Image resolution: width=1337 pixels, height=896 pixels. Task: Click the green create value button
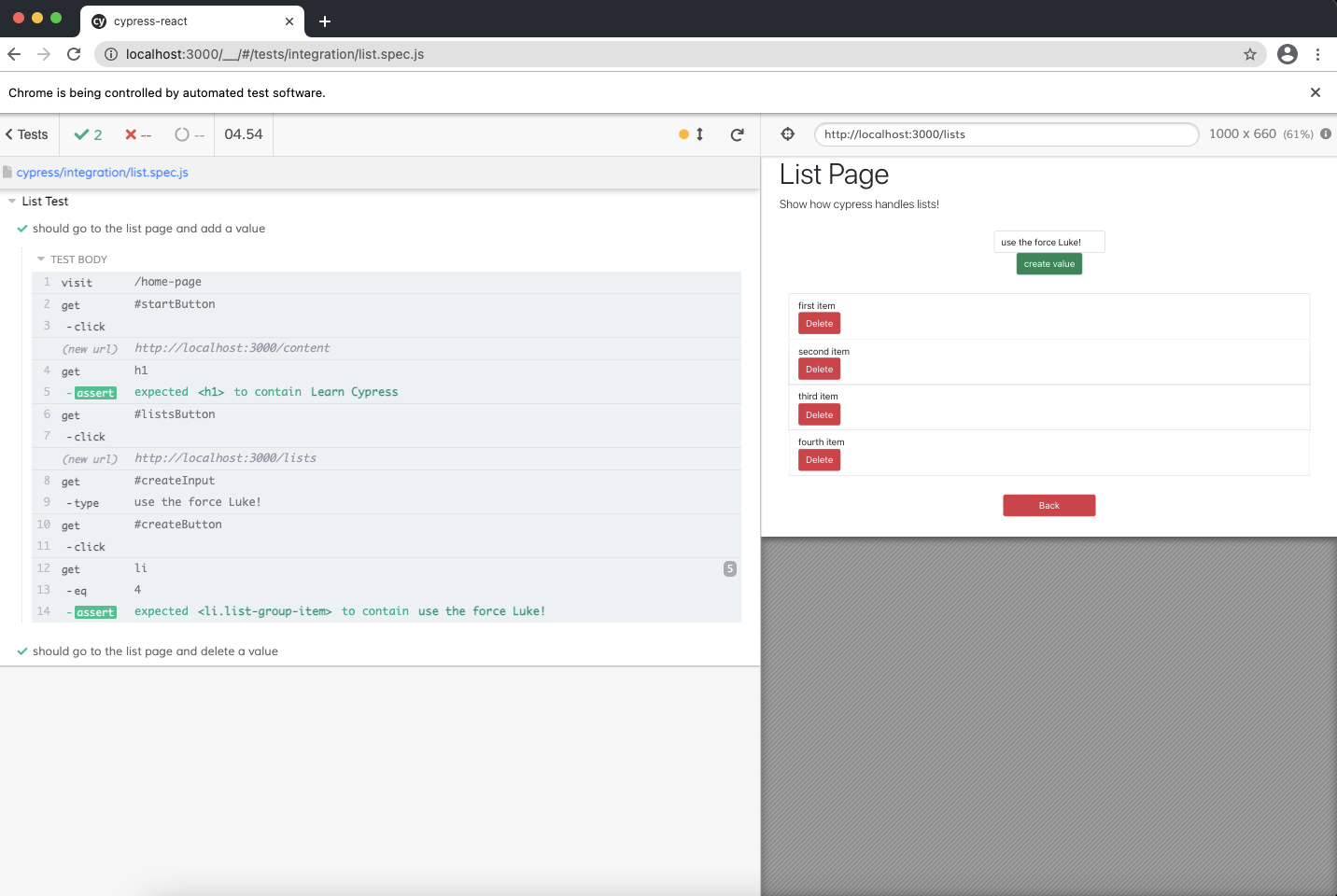click(1048, 263)
